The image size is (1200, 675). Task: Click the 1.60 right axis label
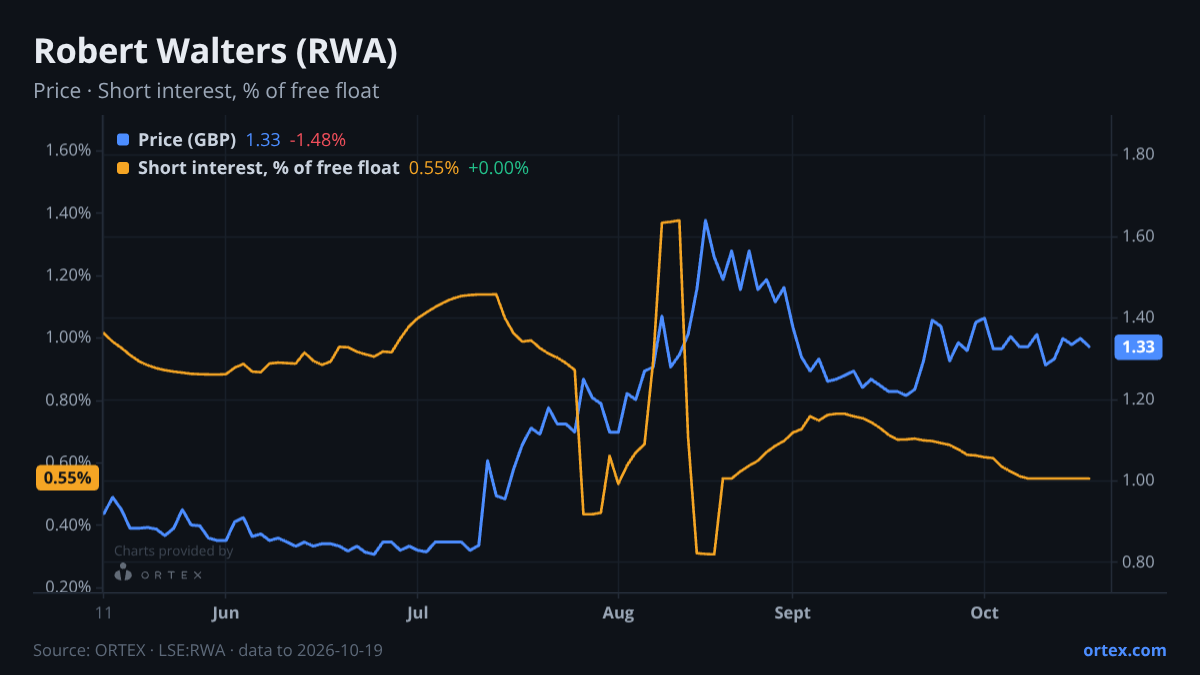pos(1140,237)
